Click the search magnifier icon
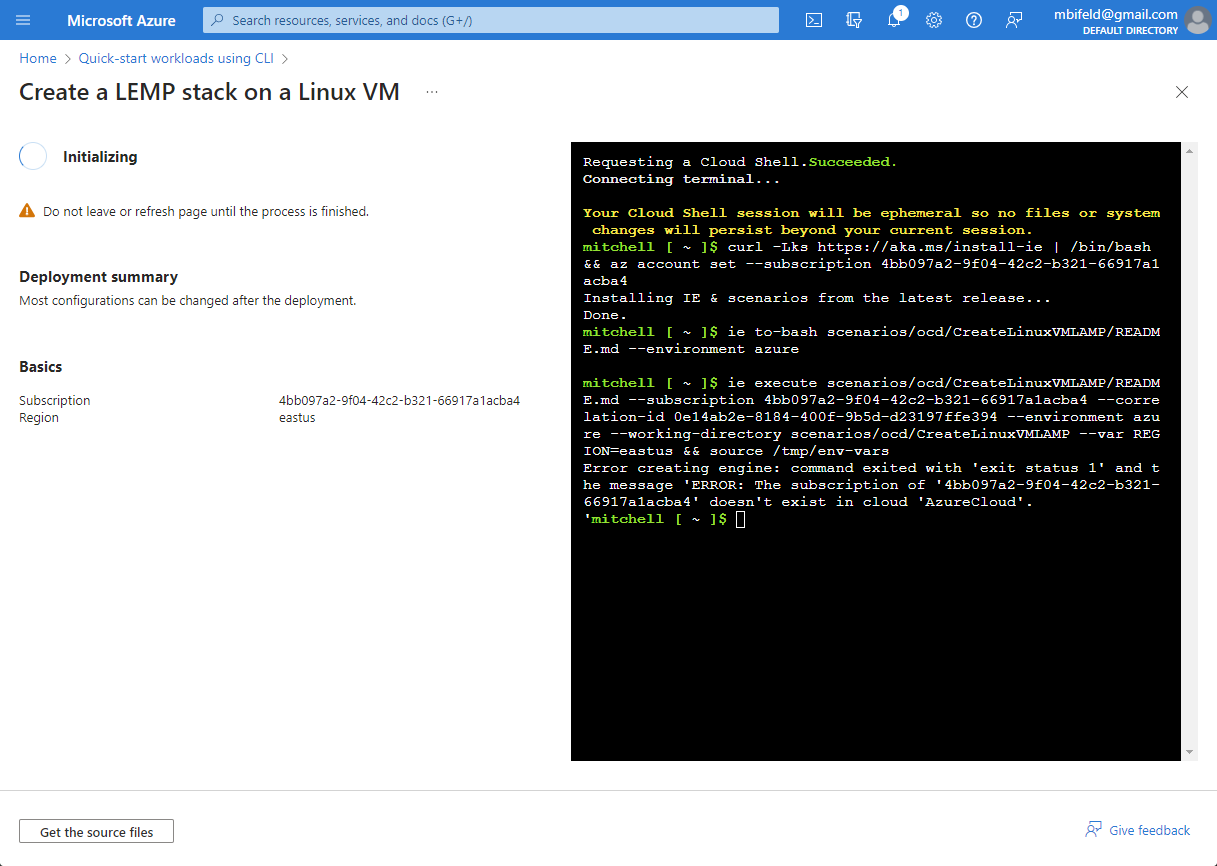Screen dimensions: 1217x866 point(218,20)
